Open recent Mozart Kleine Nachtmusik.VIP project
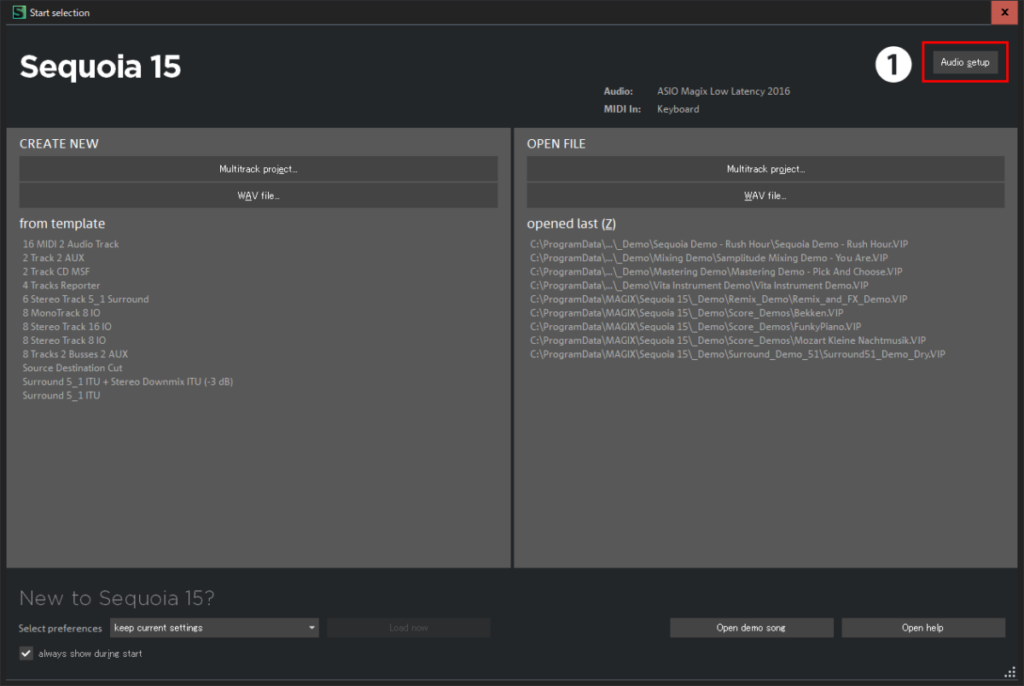 pyautogui.click(x=727, y=341)
